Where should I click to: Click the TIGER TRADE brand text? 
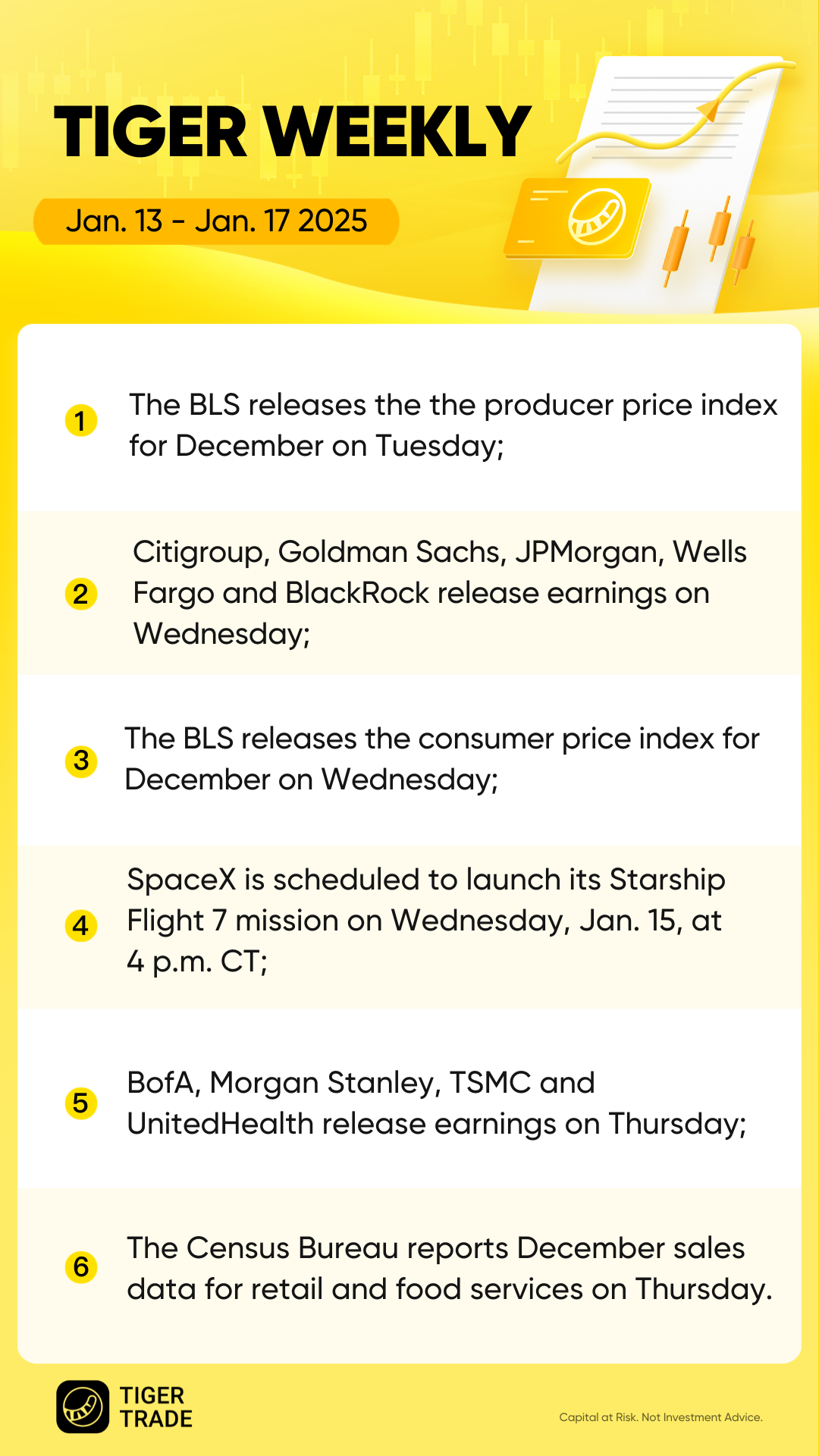tap(156, 1407)
